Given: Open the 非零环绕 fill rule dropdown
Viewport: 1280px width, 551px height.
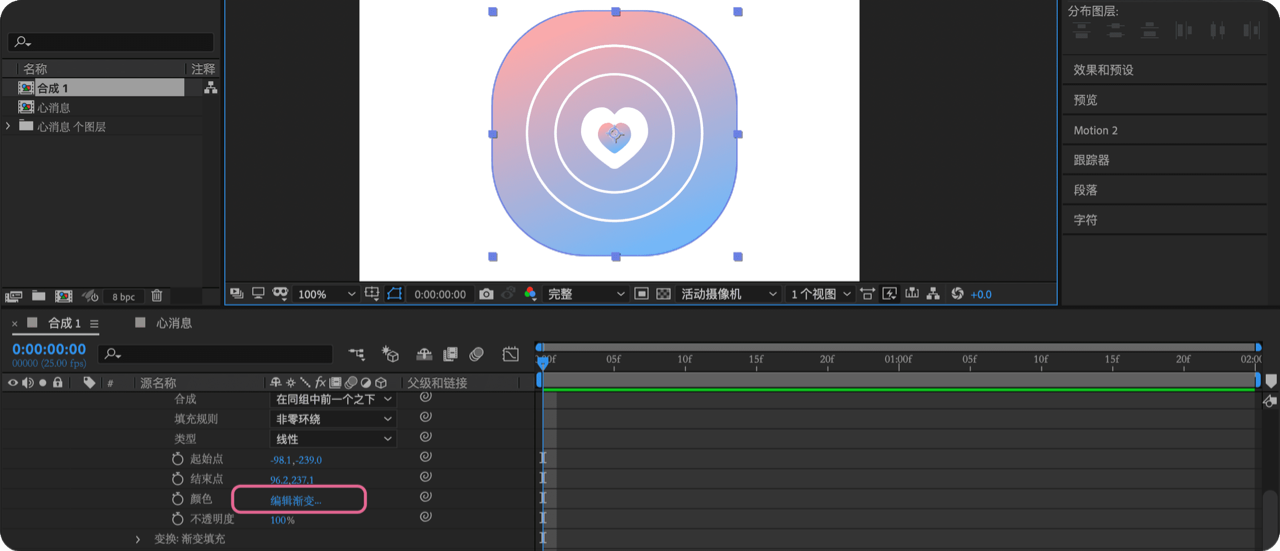Looking at the screenshot, I should [333, 419].
